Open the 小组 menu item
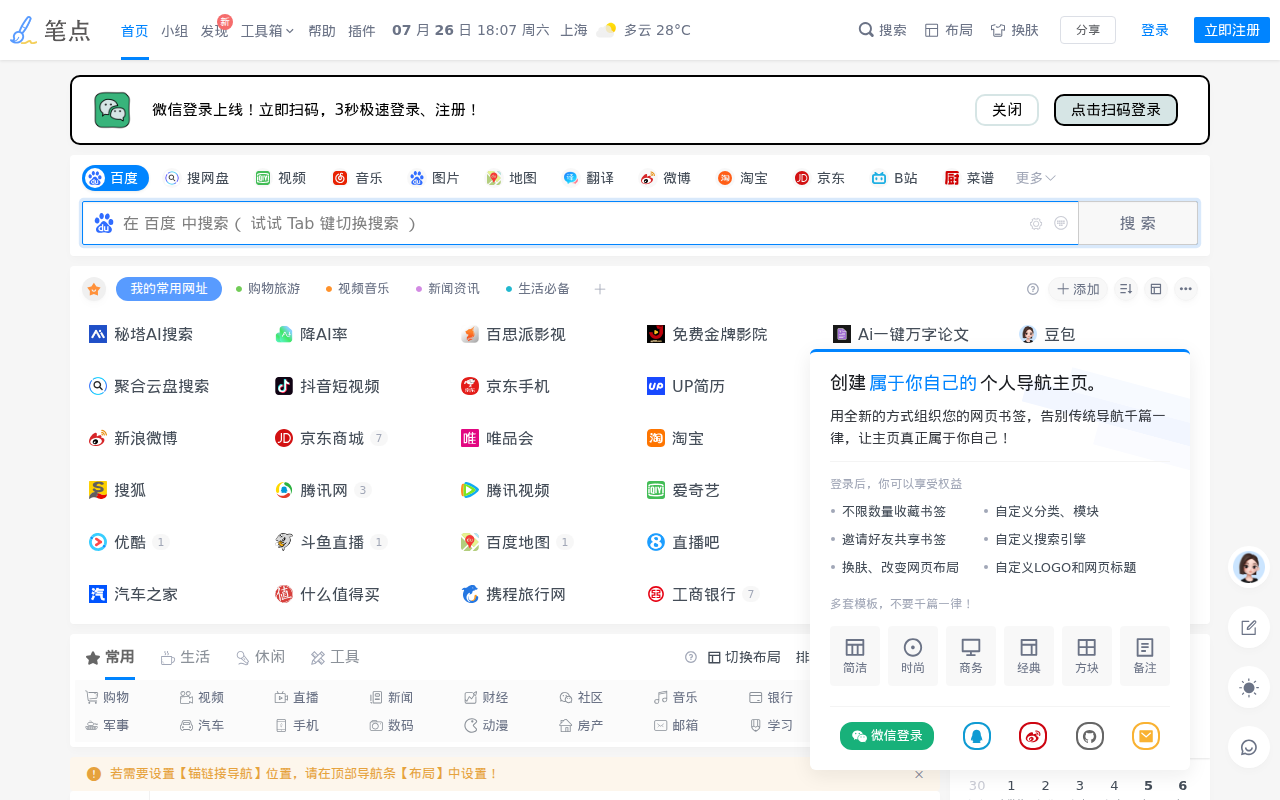1280x800 pixels. coord(175,30)
